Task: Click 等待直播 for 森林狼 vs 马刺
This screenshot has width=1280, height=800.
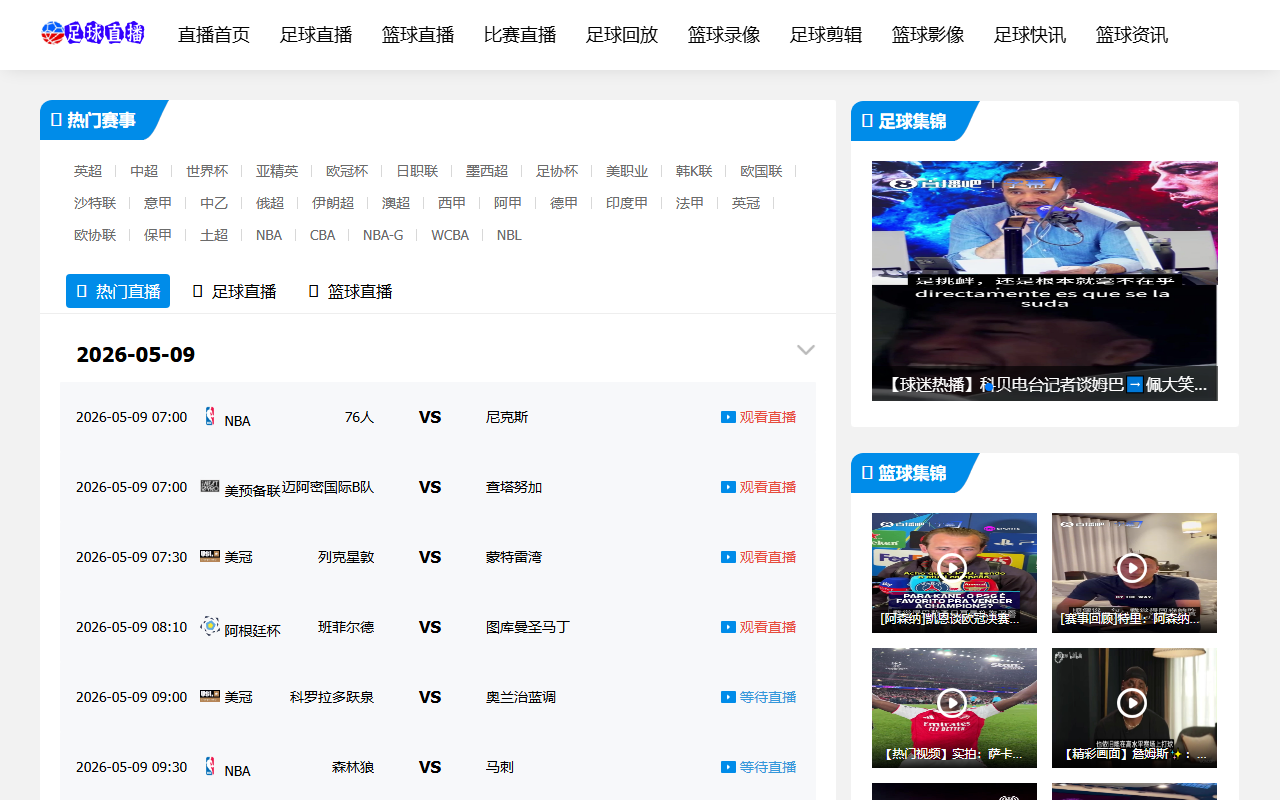Action: pyautogui.click(x=768, y=767)
